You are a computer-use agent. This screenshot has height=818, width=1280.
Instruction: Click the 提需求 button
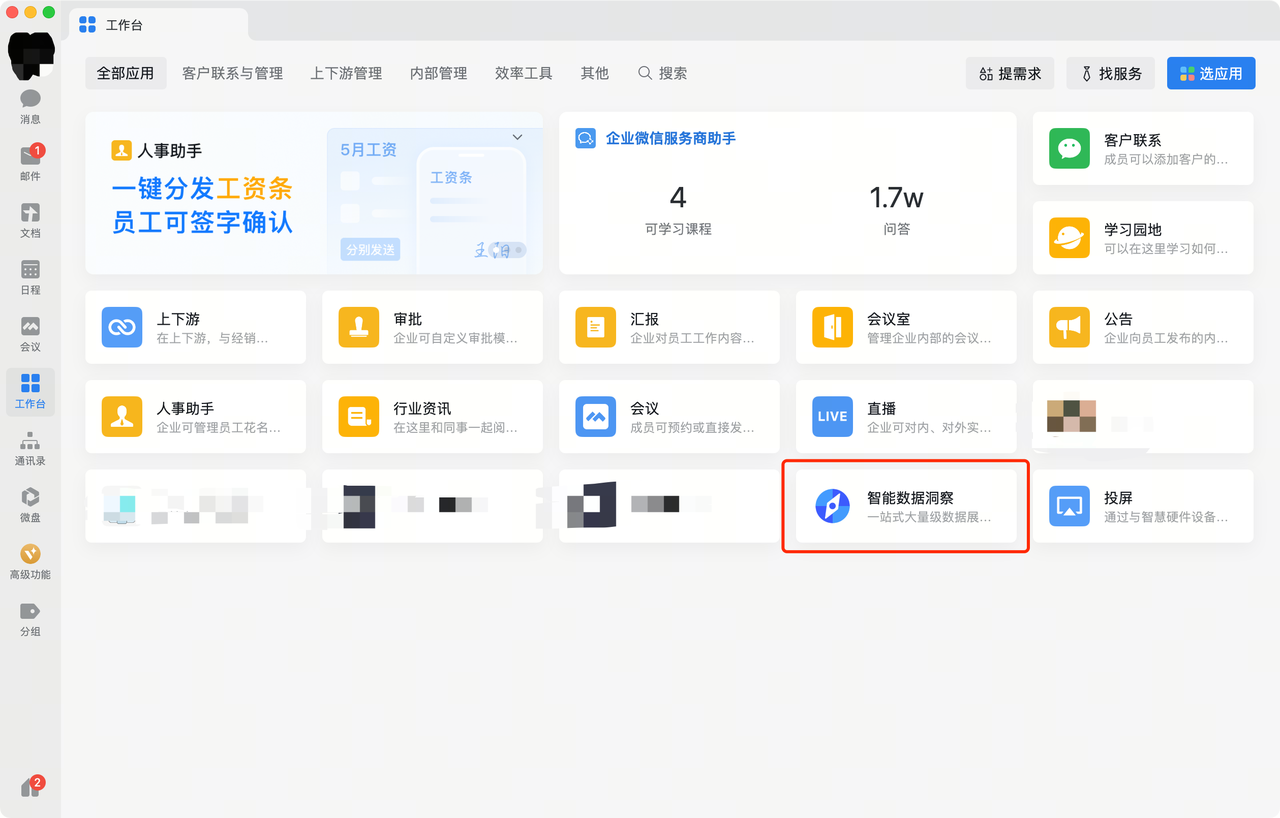(x=1010, y=73)
